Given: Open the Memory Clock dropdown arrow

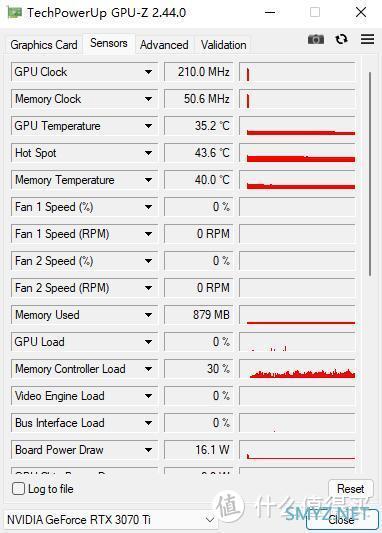Looking at the screenshot, I should click(x=148, y=99).
